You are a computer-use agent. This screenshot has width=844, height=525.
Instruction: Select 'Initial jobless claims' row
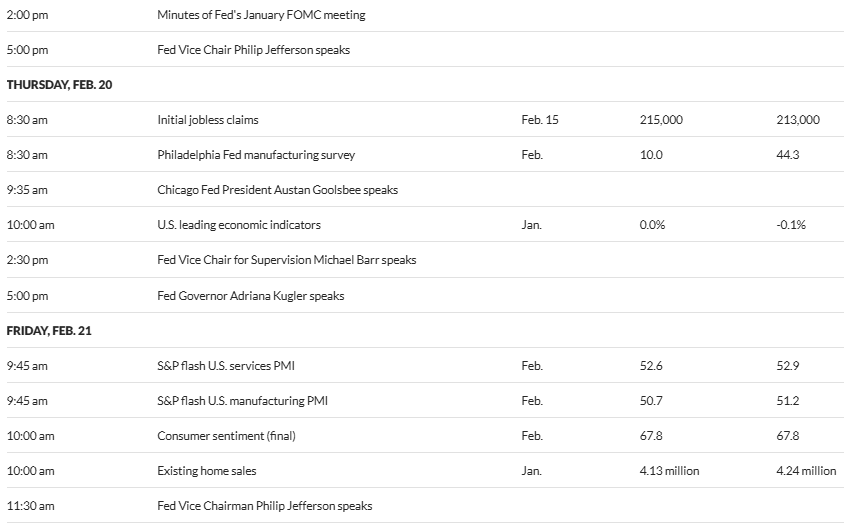pyautogui.click(x=208, y=120)
